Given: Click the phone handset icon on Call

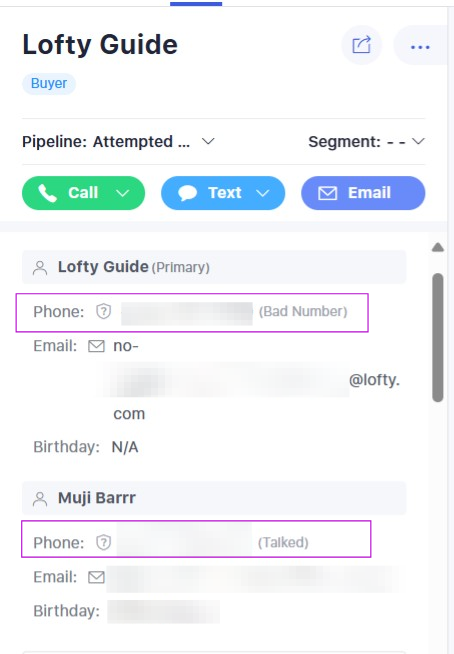Looking at the screenshot, I should (x=47, y=193).
